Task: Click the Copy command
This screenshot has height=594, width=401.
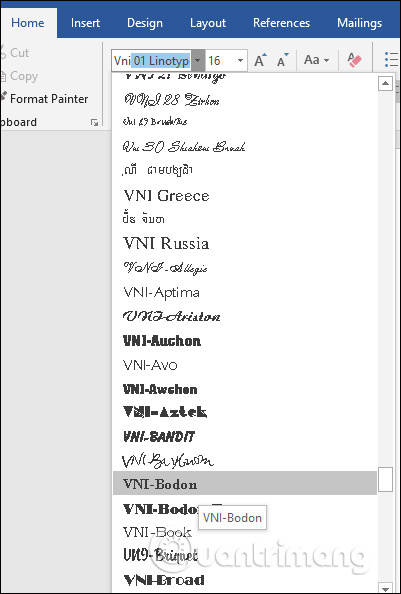Action: tap(19, 76)
